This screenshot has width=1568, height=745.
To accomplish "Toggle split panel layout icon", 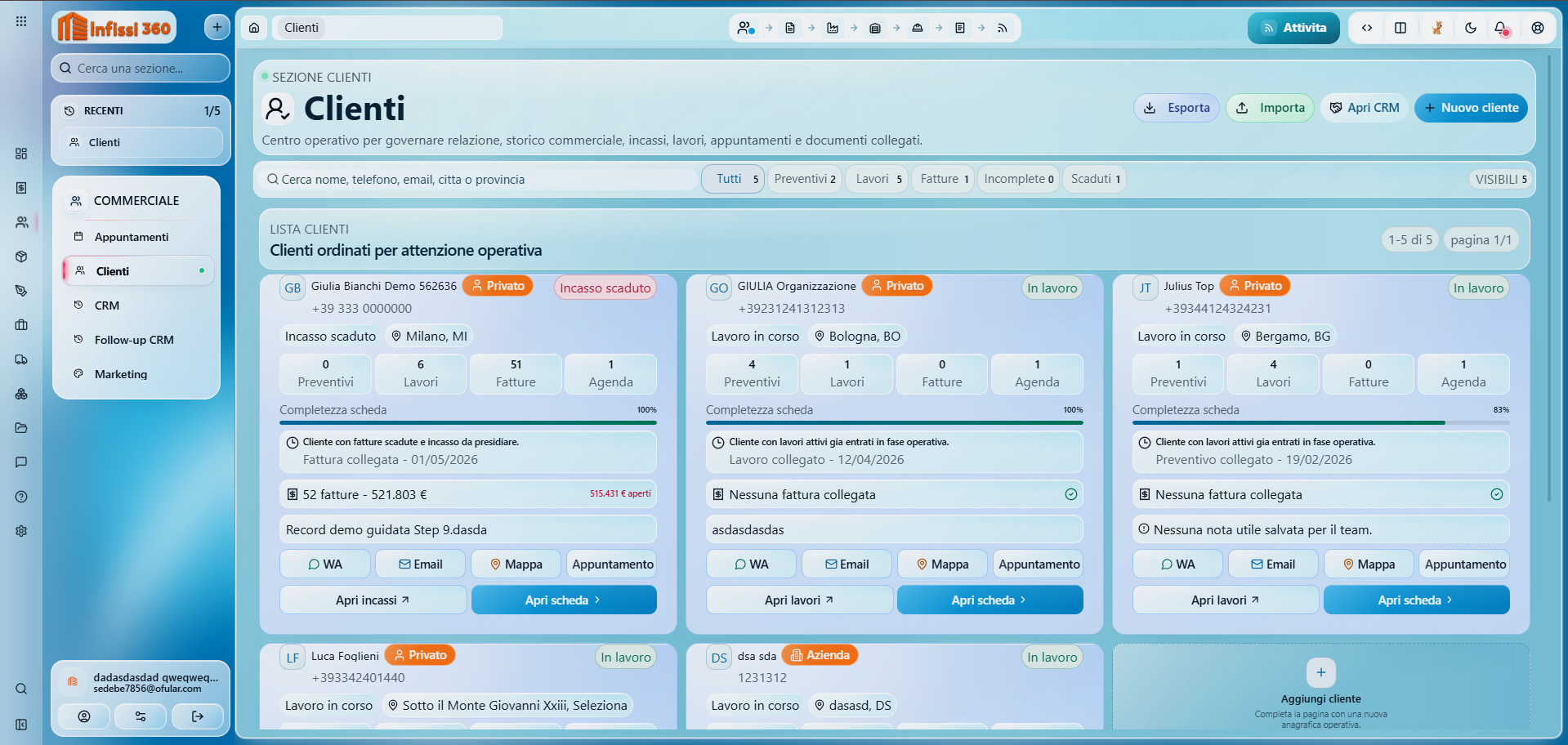I will click(x=1400, y=28).
